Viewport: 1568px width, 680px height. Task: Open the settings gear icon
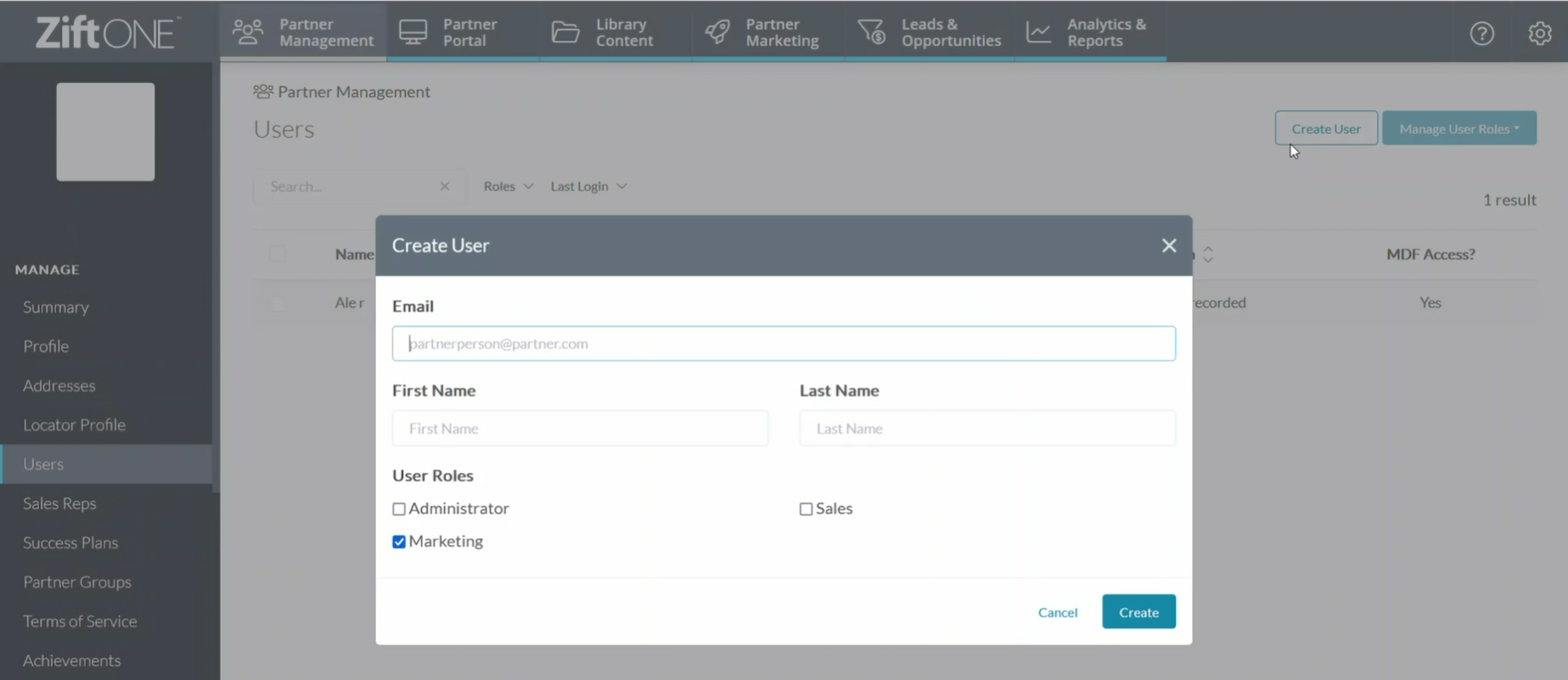coord(1540,33)
